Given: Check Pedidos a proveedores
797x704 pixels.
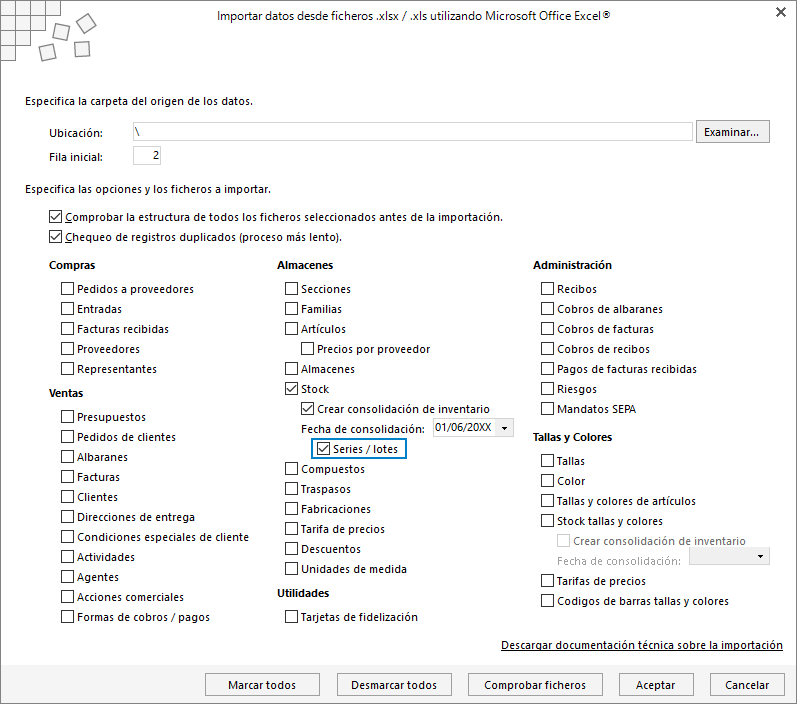Looking at the screenshot, I should (68, 289).
